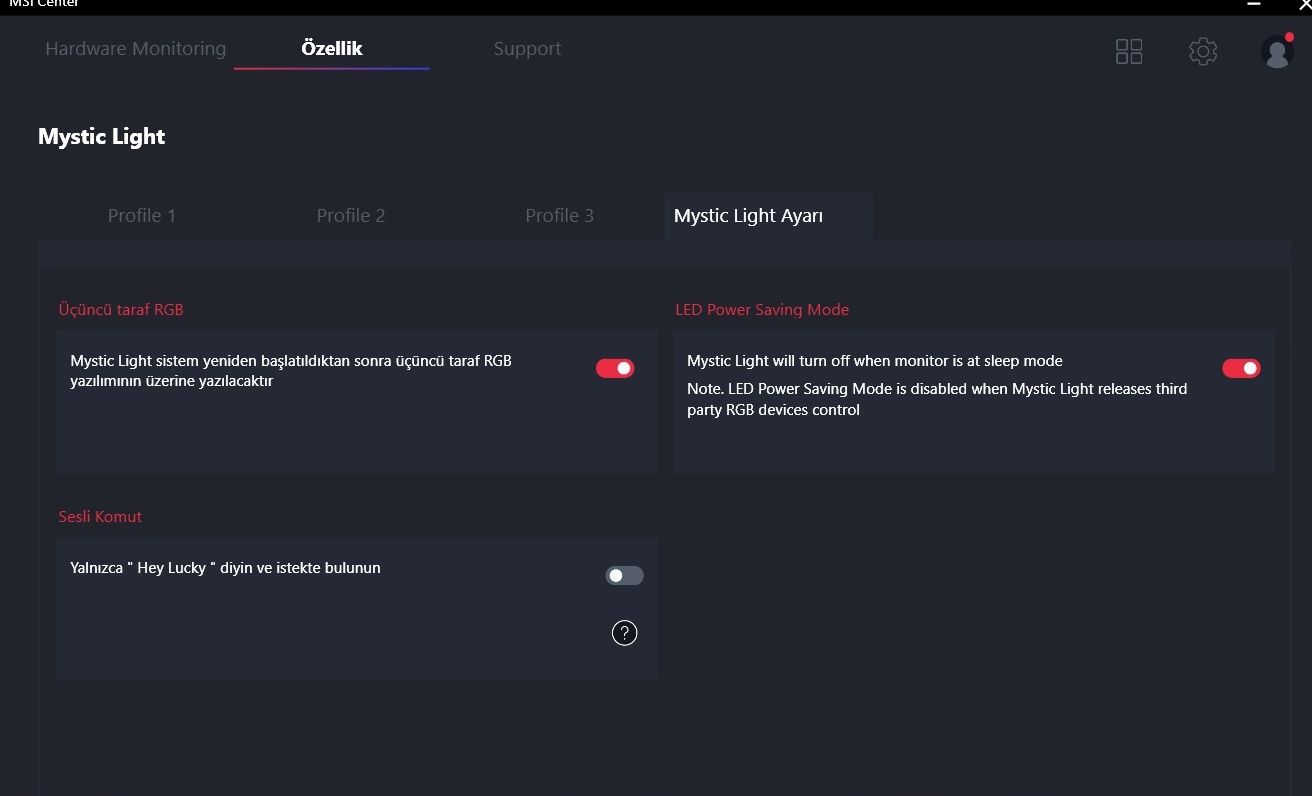Open MSI Center settings gear

pyautogui.click(x=1203, y=51)
